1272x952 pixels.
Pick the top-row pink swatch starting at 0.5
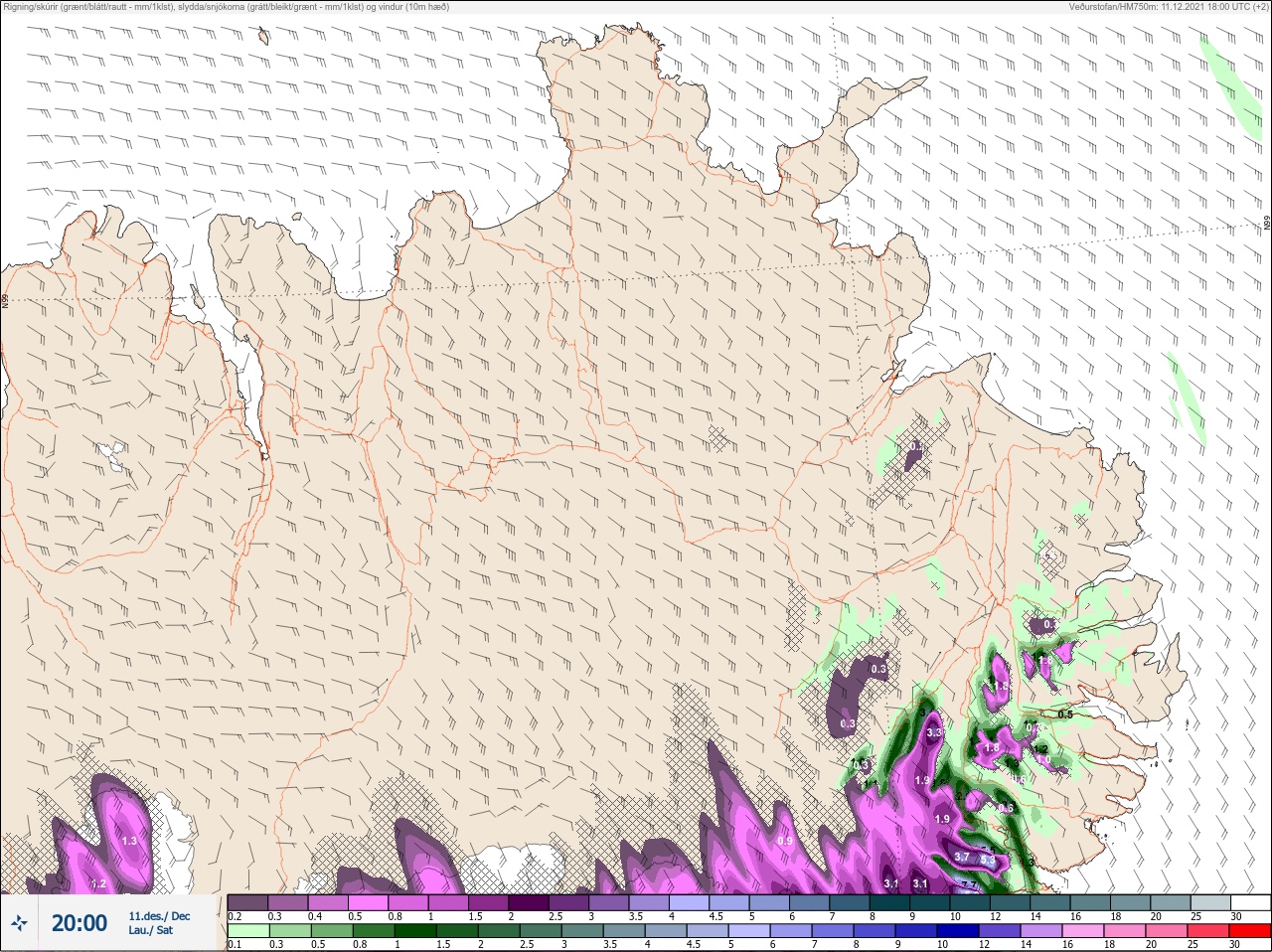[x=369, y=902]
